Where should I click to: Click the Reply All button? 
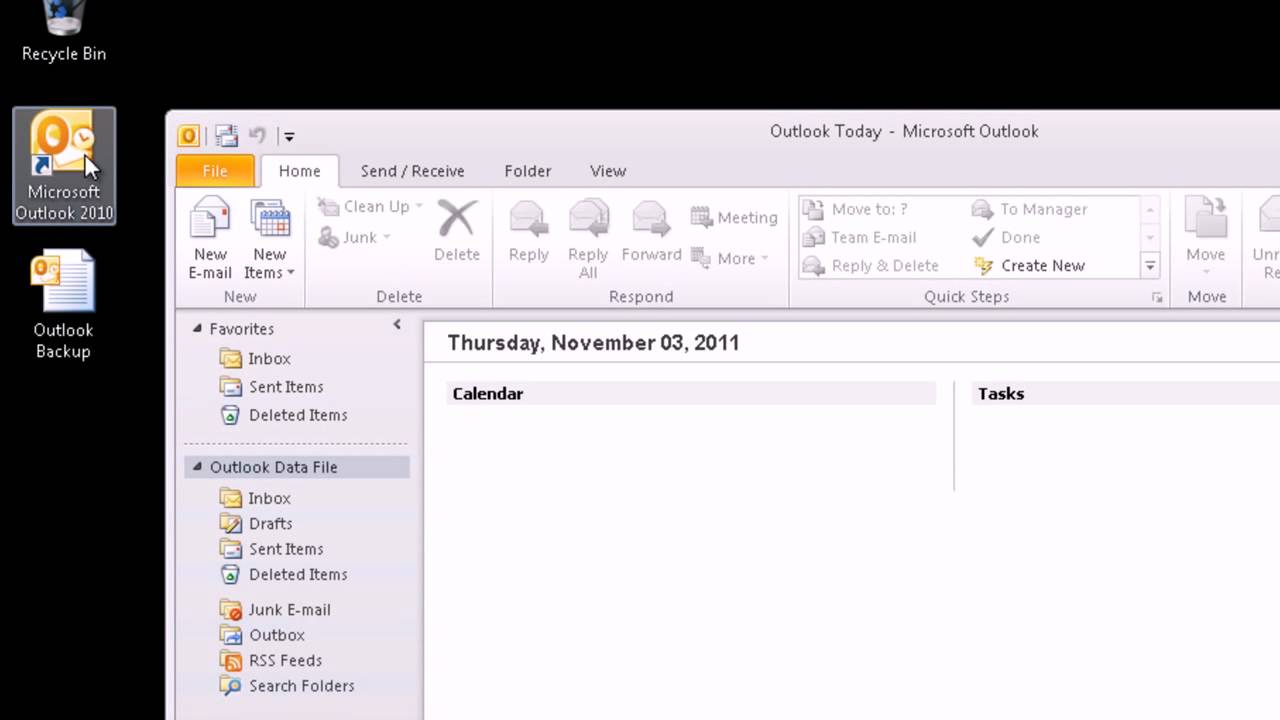coord(588,239)
